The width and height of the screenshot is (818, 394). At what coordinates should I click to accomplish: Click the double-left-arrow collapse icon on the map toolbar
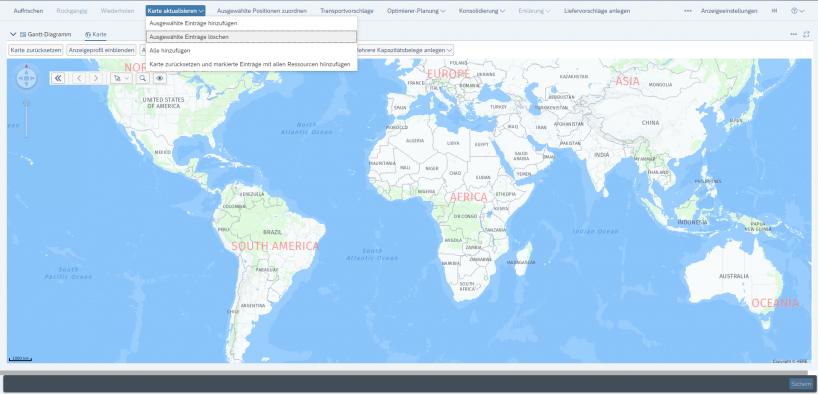click(57, 78)
